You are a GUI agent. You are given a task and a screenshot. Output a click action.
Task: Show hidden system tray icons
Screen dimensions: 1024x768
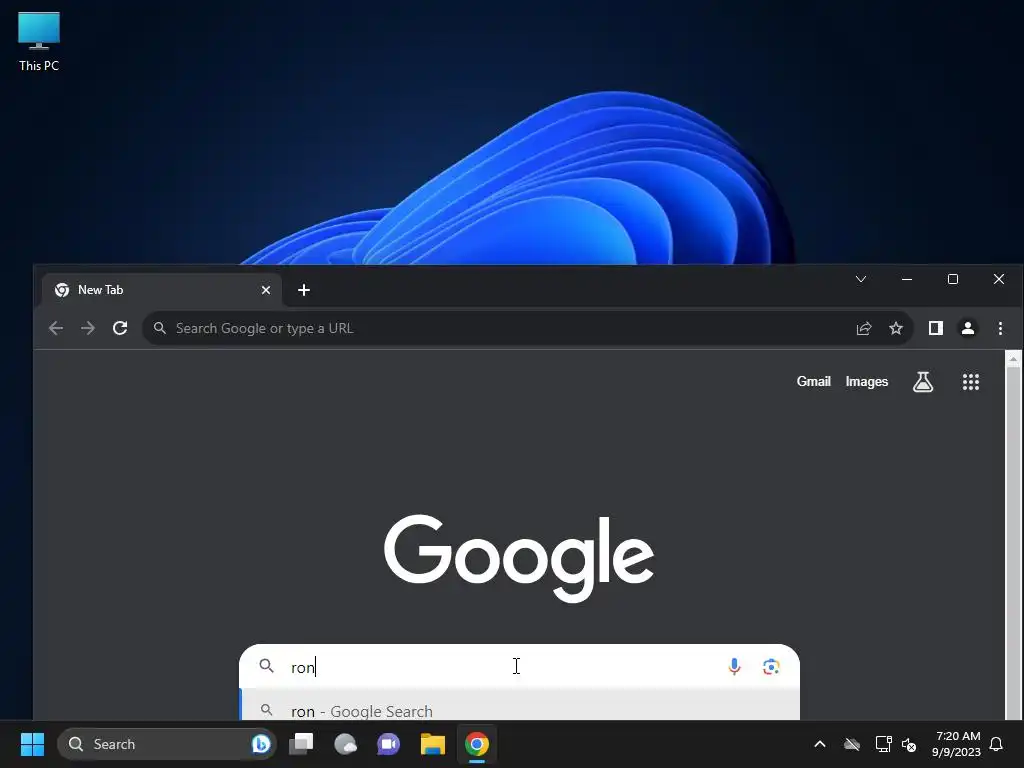click(x=820, y=744)
